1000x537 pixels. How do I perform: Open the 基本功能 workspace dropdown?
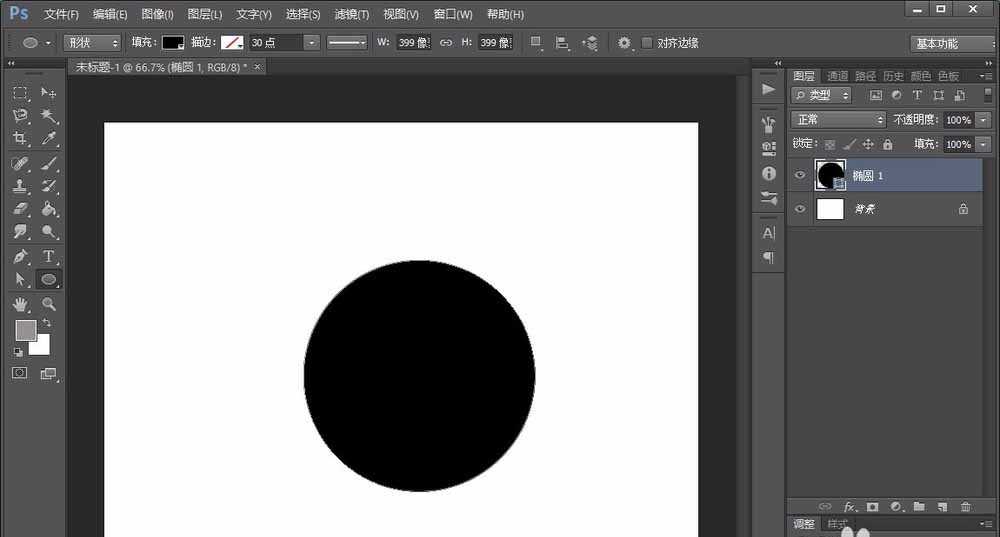click(949, 43)
